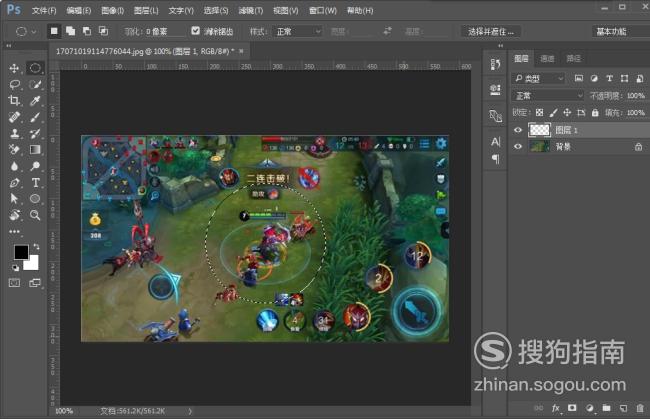Open the 滤镜(T) menu

251,11
